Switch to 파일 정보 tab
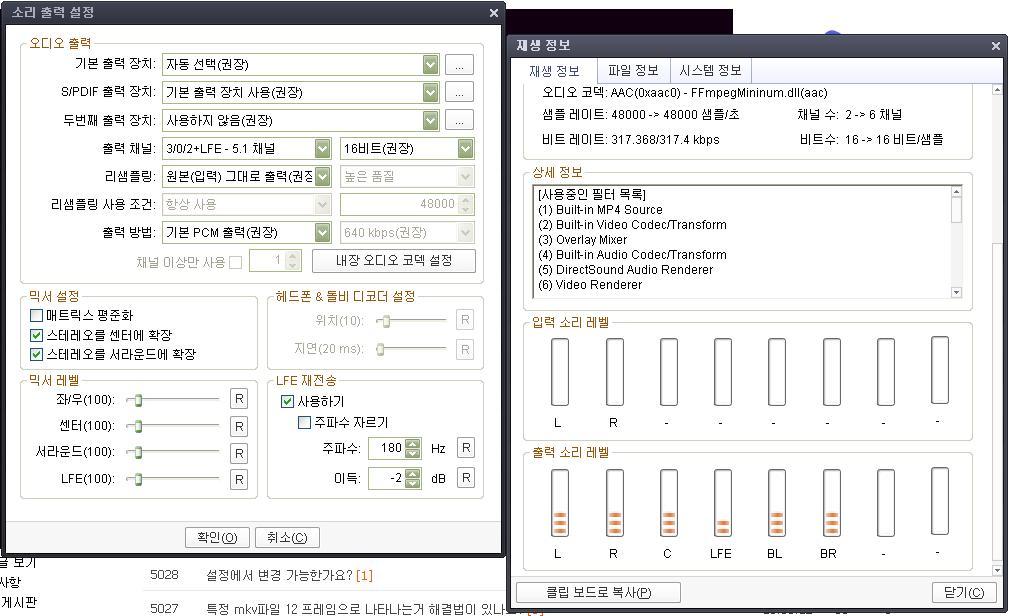Screen dimensions: 1011x616 pos(633,70)
